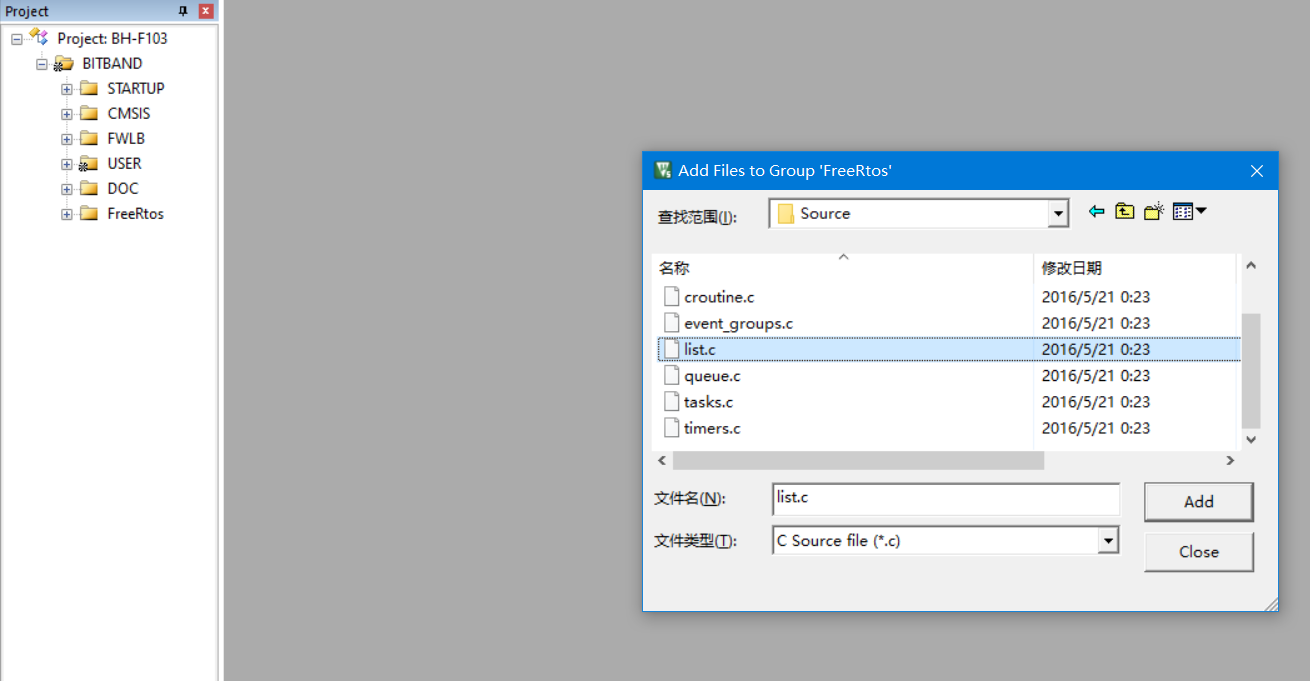The height and width of the screenshot is (681, 1310).
Task: Sort files by the 修改日期 column header
Action: [x=1135, y=268]
